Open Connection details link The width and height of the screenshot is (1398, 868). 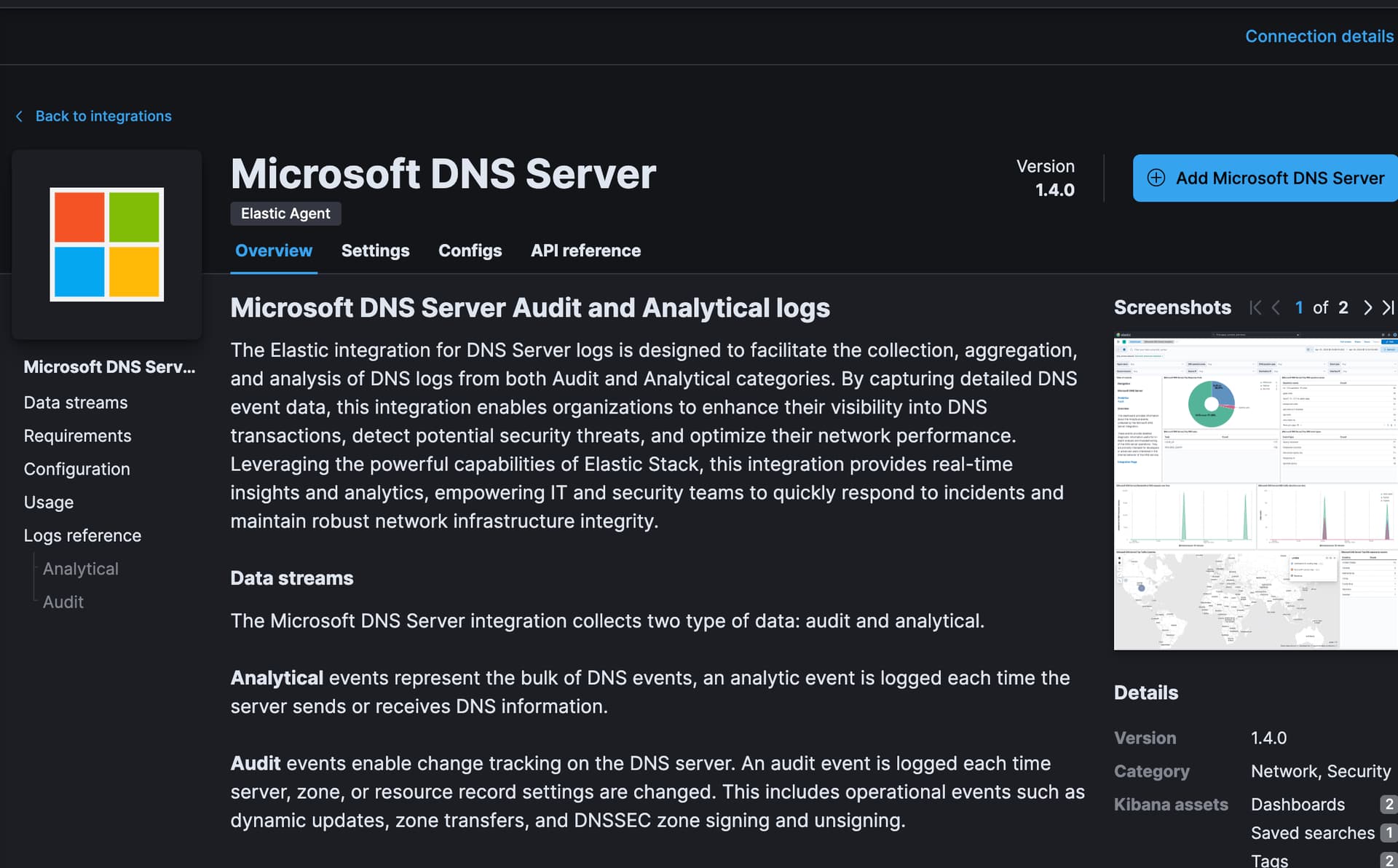(1319, 36)
